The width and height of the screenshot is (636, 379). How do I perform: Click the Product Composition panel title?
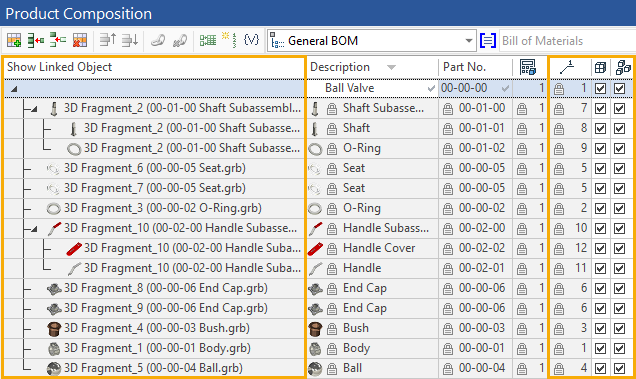tap(79, 14)
